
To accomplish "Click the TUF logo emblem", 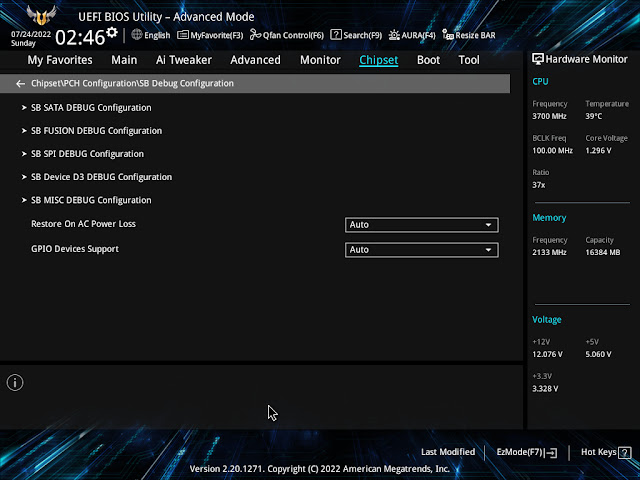I will pyautogui.click(x=41, y=15).
